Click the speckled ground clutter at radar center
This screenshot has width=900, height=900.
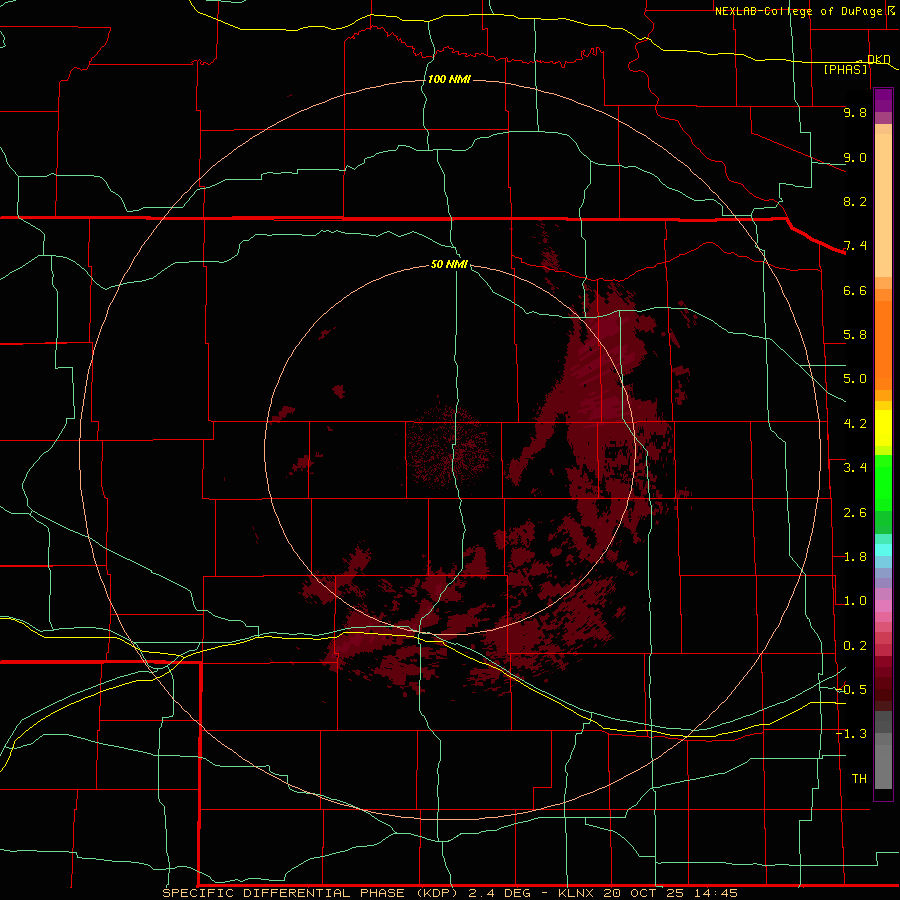(449, 445)
